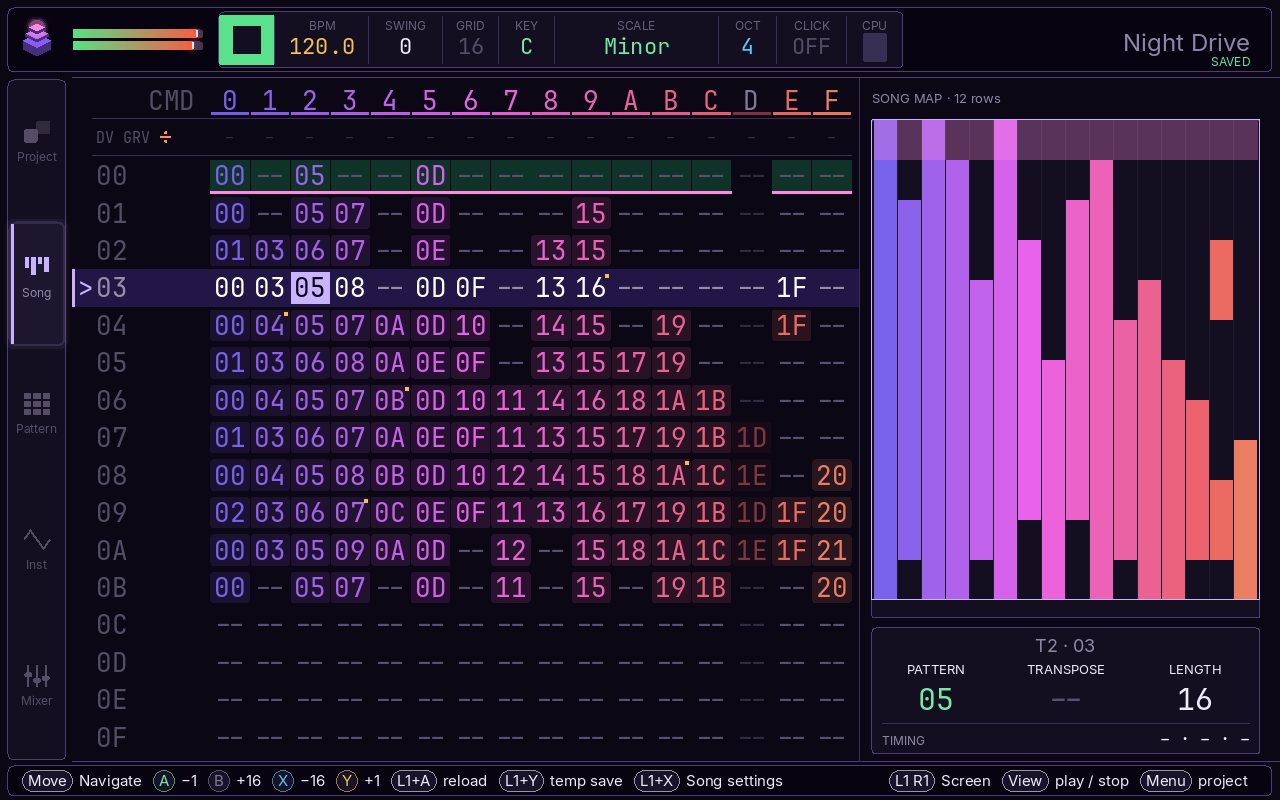Click the View play / stop shortcut
This screenshot has width=1280, height=800.
point(1065,781)
